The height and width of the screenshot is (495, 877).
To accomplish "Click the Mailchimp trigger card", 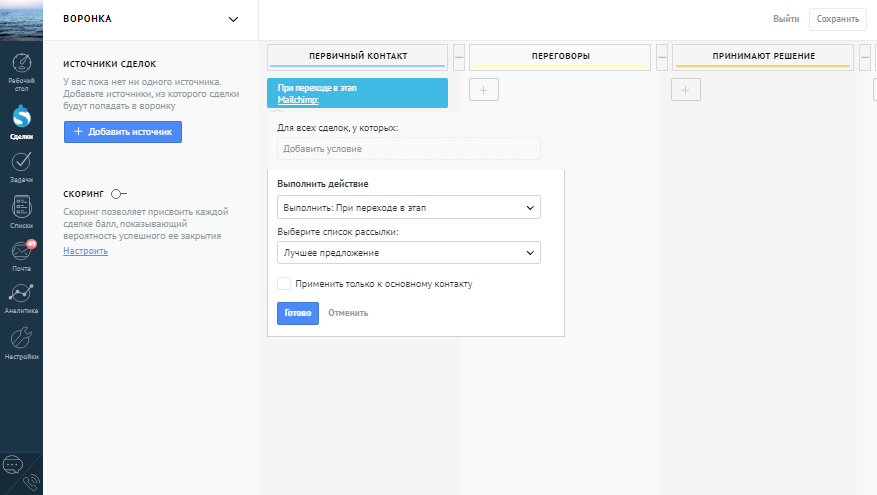I will [x=357, y=93].
